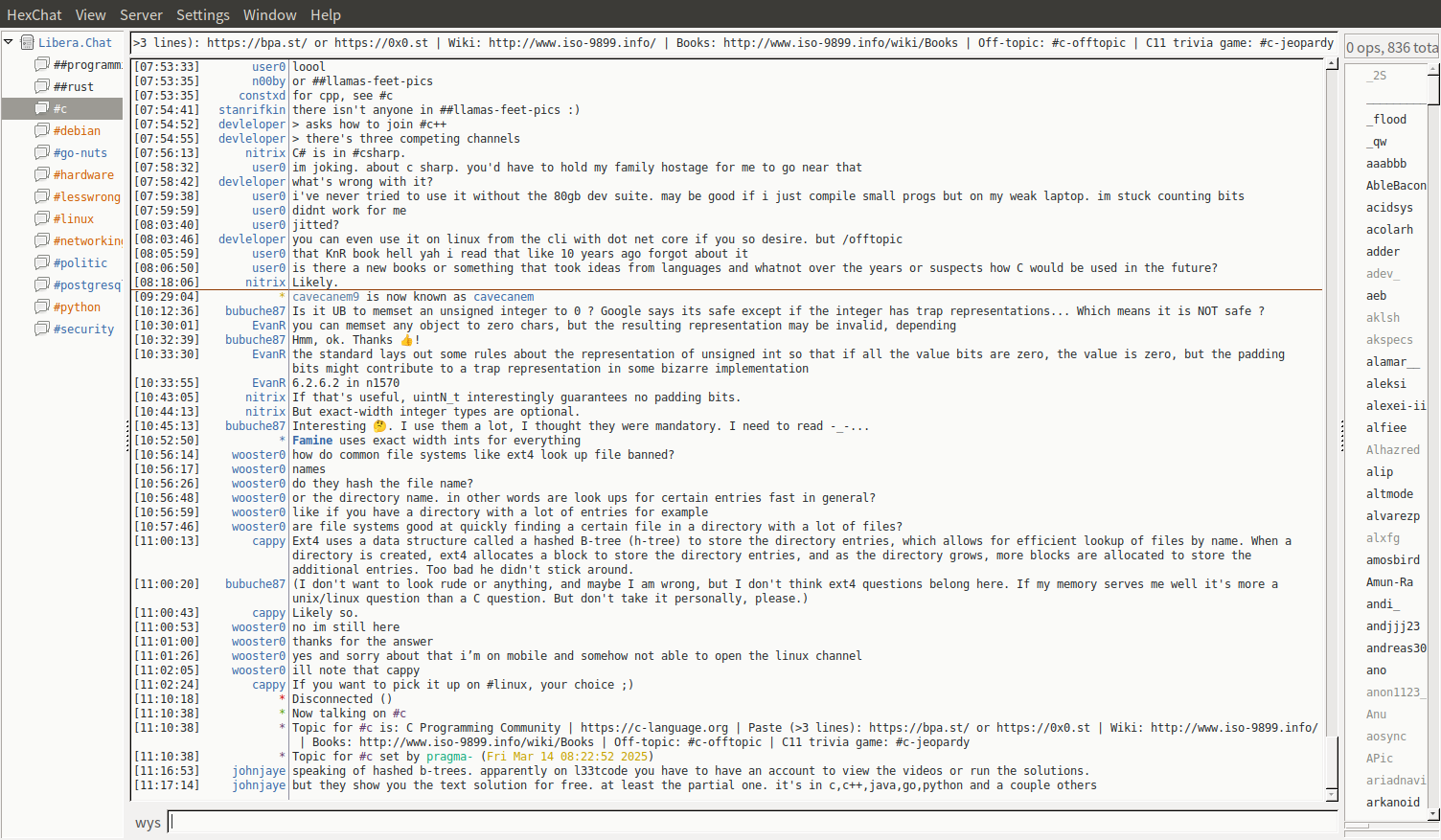The height and width of the screenshot is (840, 1441).
Task: Click nick constxd in the chat log
Action: [262, 96]
